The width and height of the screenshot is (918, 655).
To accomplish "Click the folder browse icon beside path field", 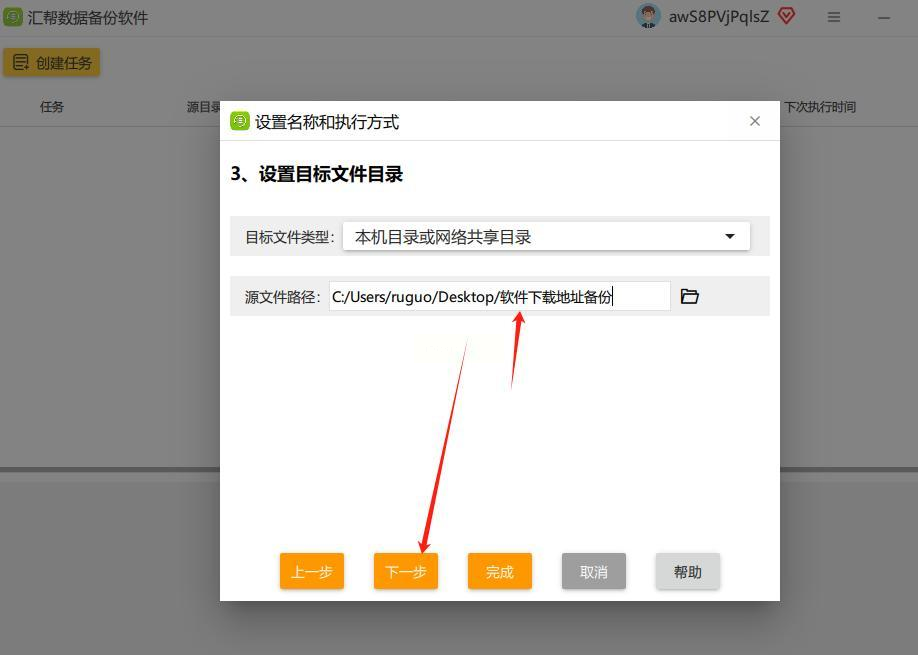I will pos(689,296).
